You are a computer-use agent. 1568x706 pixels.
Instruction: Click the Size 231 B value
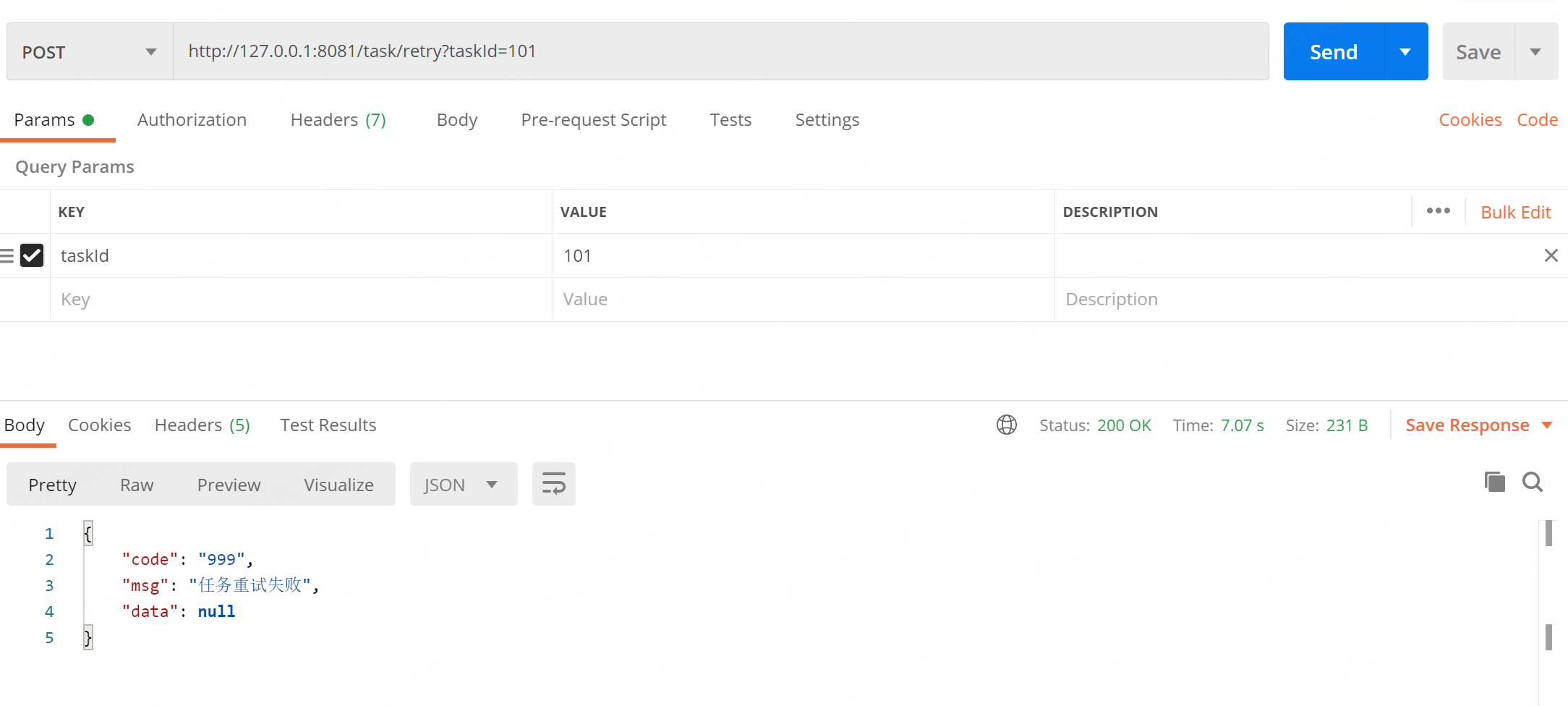[x=1347, y=425]
